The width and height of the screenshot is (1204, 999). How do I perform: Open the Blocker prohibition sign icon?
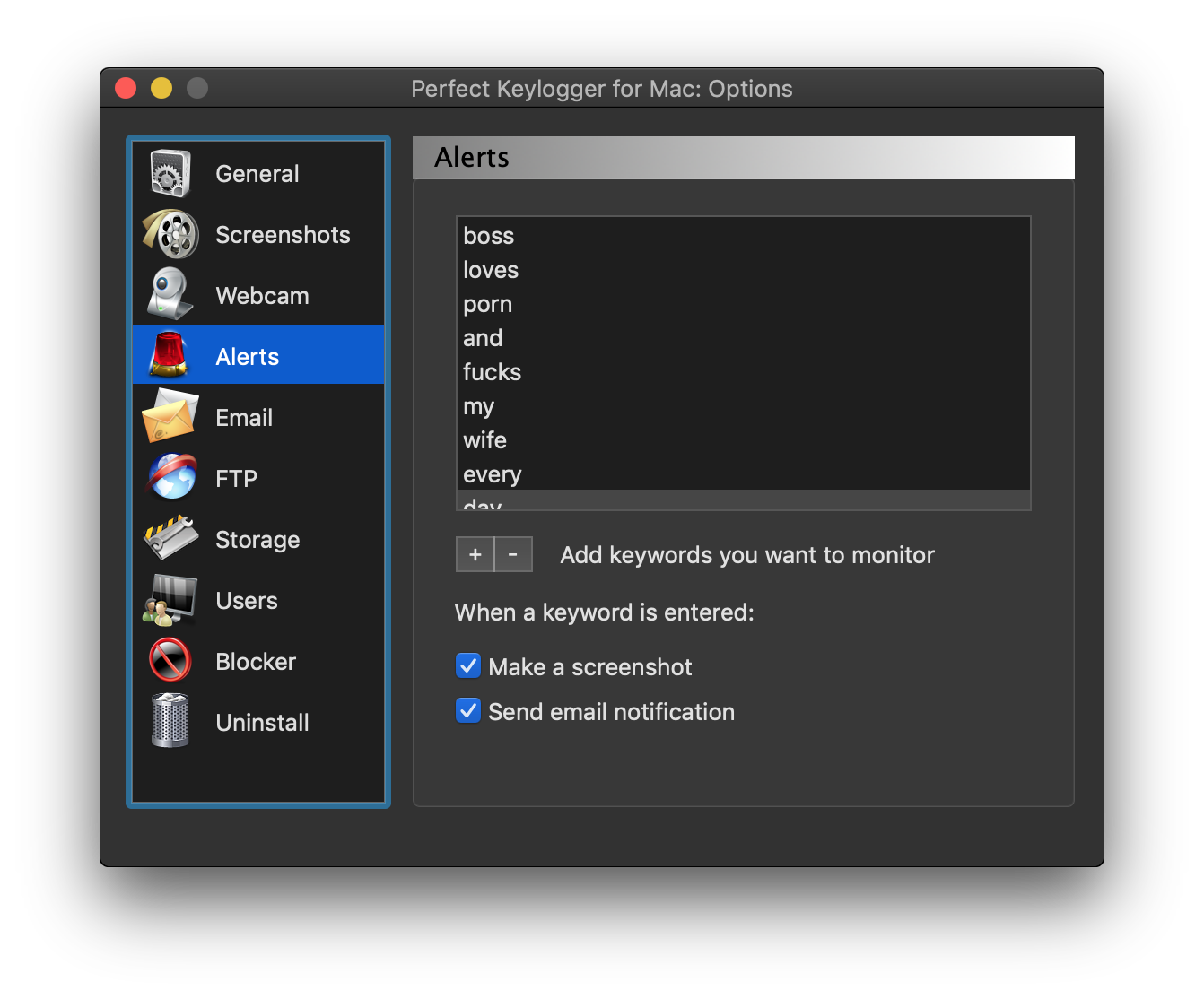[x=170, y=660]
